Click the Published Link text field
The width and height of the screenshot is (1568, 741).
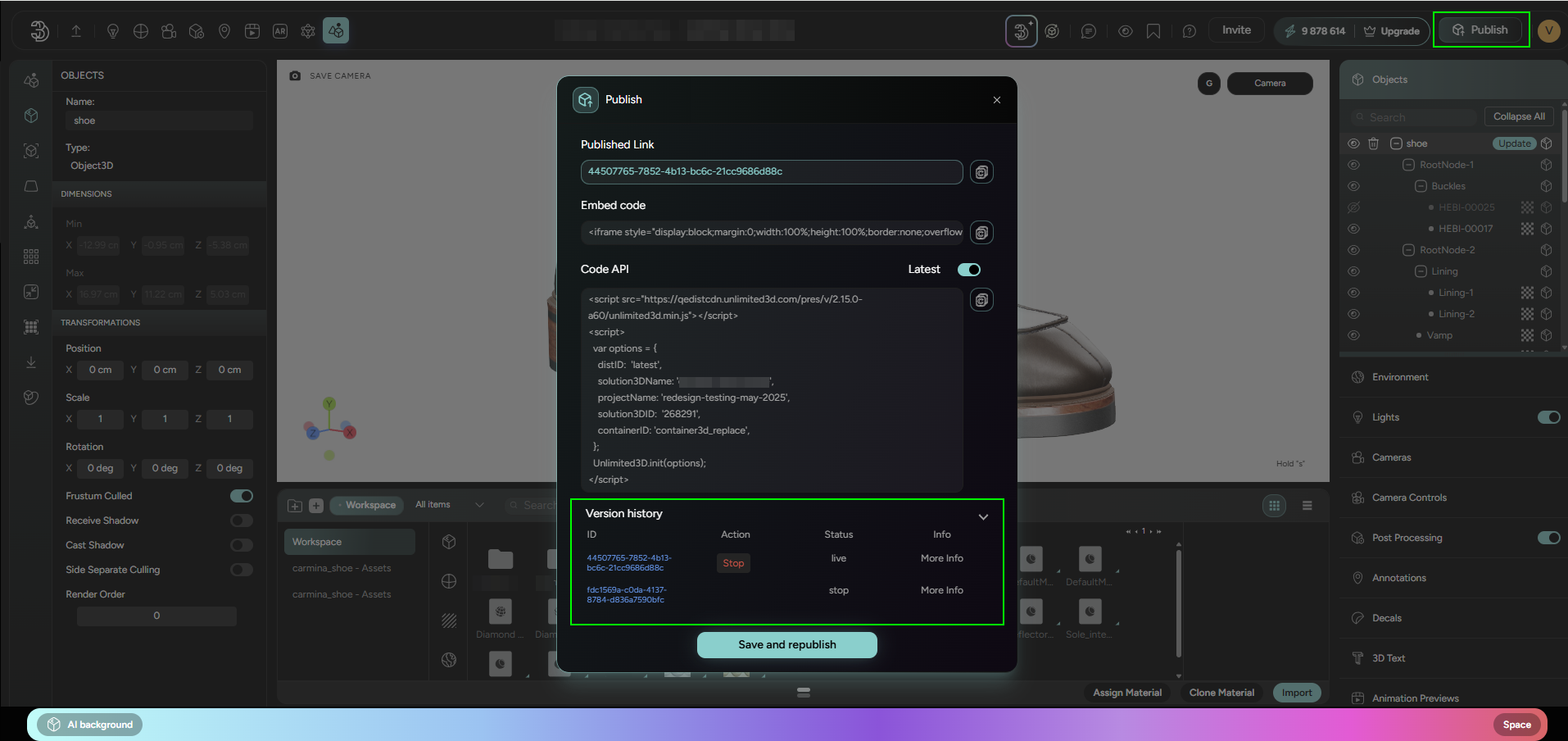pos(771,172)
